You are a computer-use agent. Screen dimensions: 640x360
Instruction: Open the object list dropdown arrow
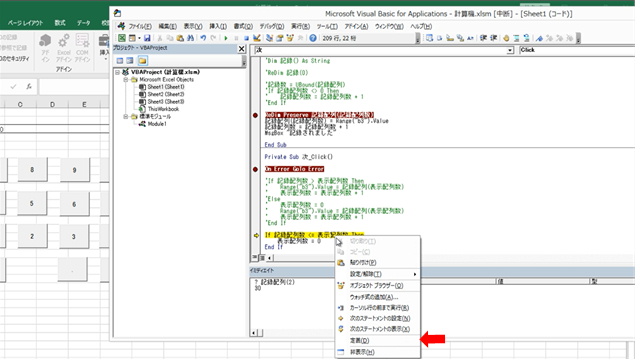pos(510,50)
